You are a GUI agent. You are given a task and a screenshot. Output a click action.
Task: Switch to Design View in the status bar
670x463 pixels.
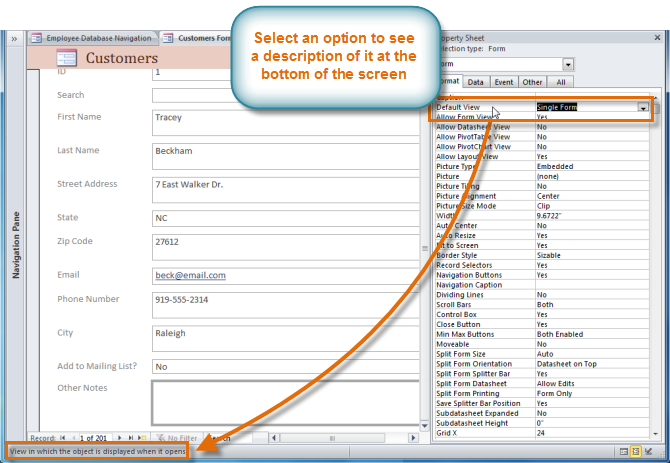(649, 451)
